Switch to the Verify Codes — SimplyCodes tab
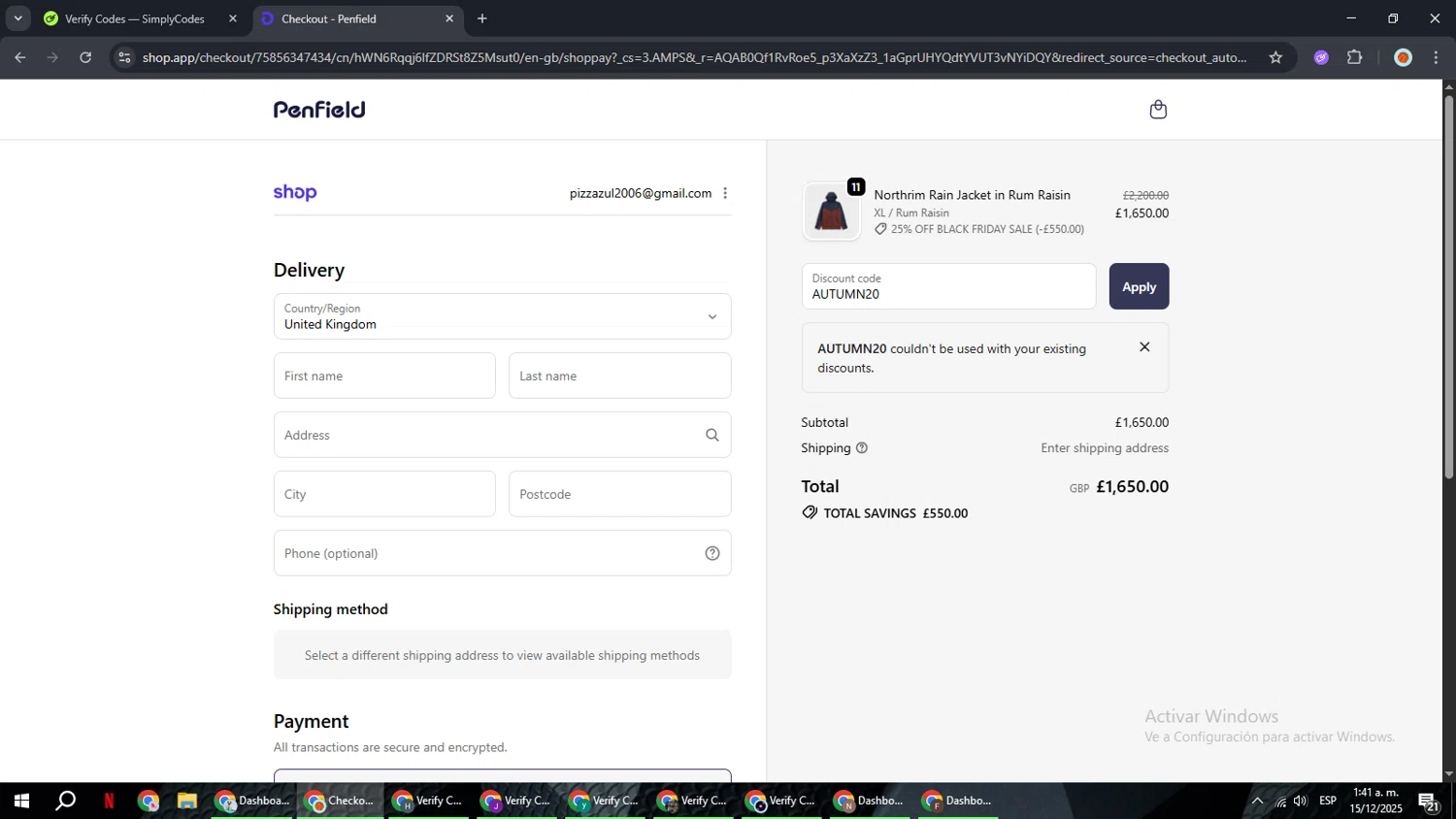 134,18
